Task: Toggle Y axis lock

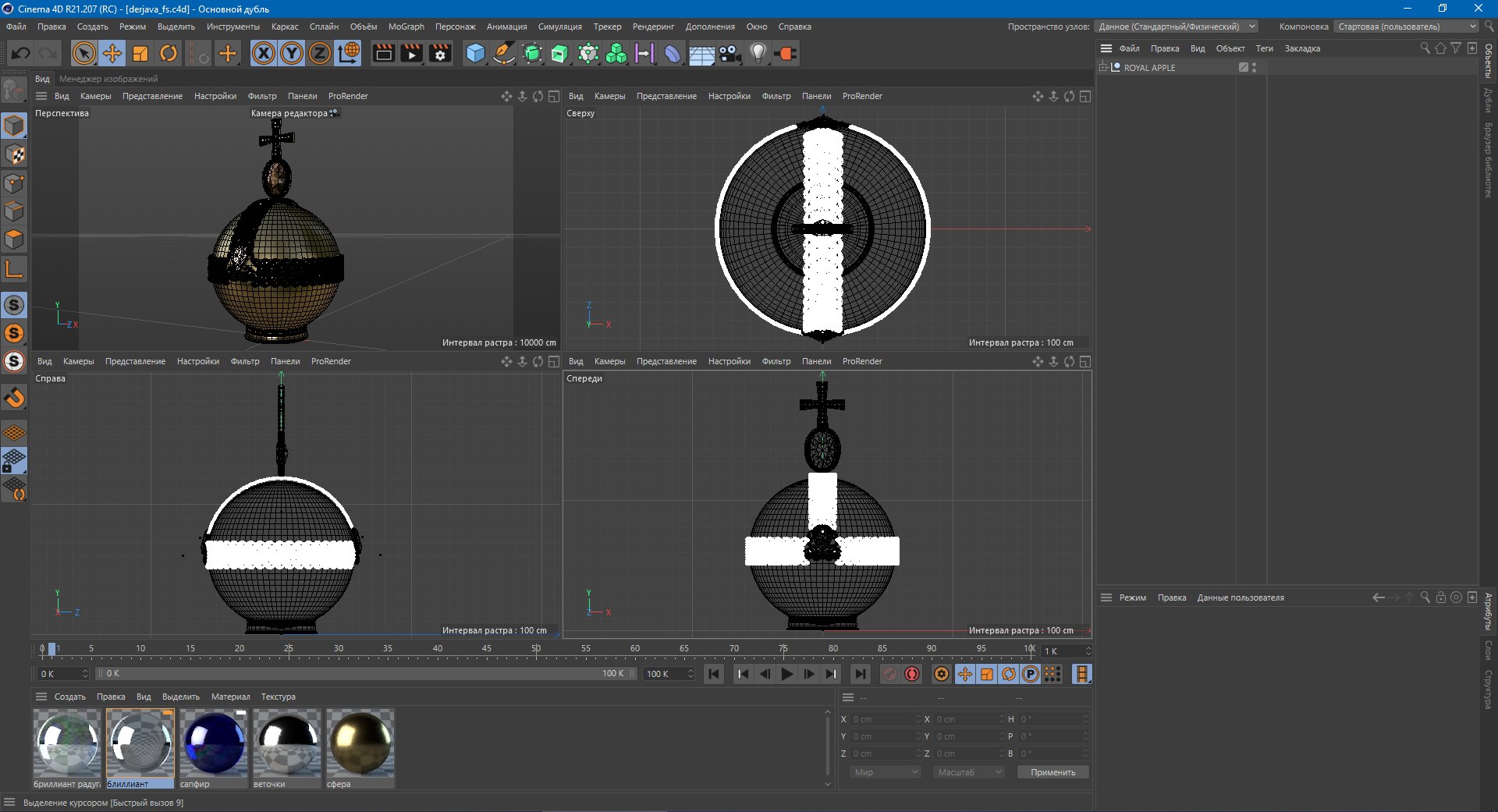Action: click(292, 53)
